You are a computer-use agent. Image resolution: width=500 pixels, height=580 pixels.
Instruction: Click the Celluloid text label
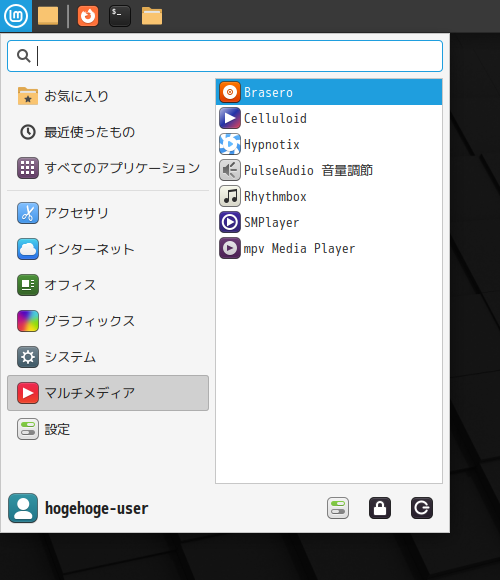275,118
